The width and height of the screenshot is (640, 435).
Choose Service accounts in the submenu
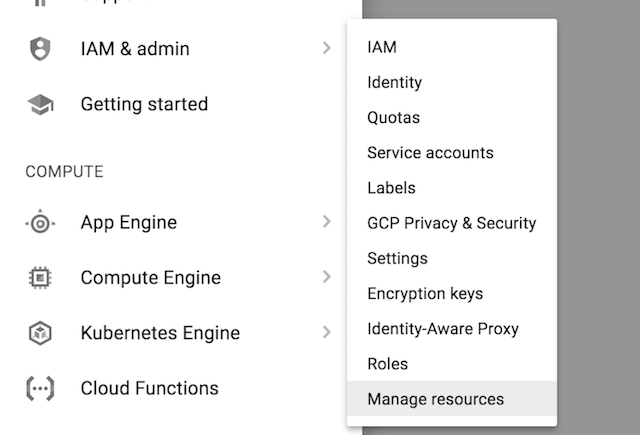[452, 153]
